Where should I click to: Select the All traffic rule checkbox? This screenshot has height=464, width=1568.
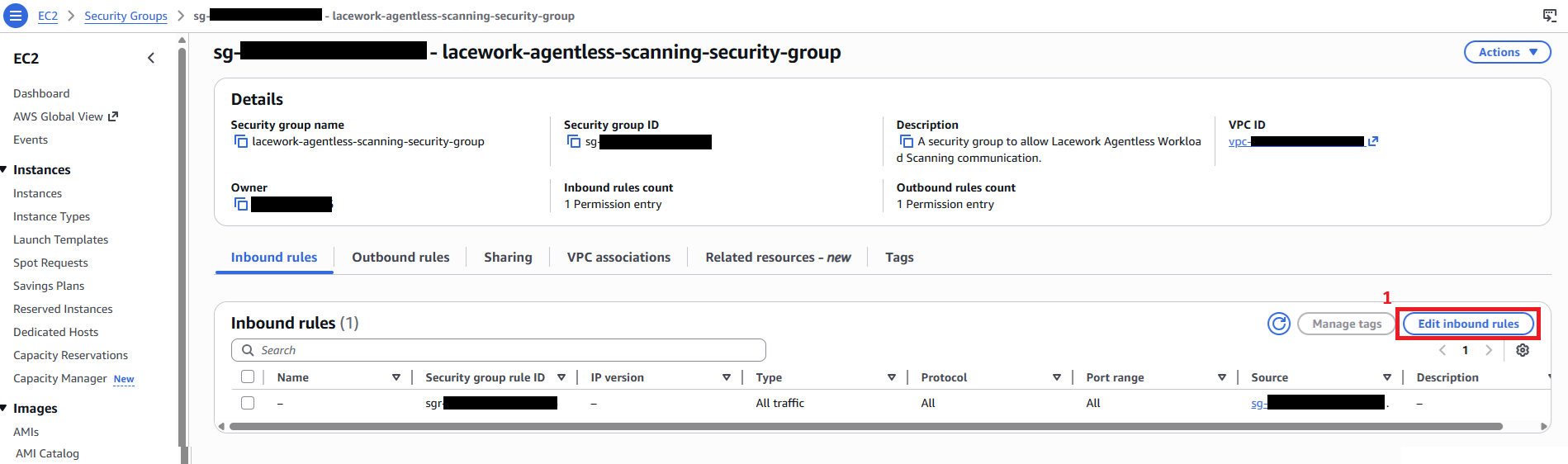pyautogui.click(x=248, y=403)
